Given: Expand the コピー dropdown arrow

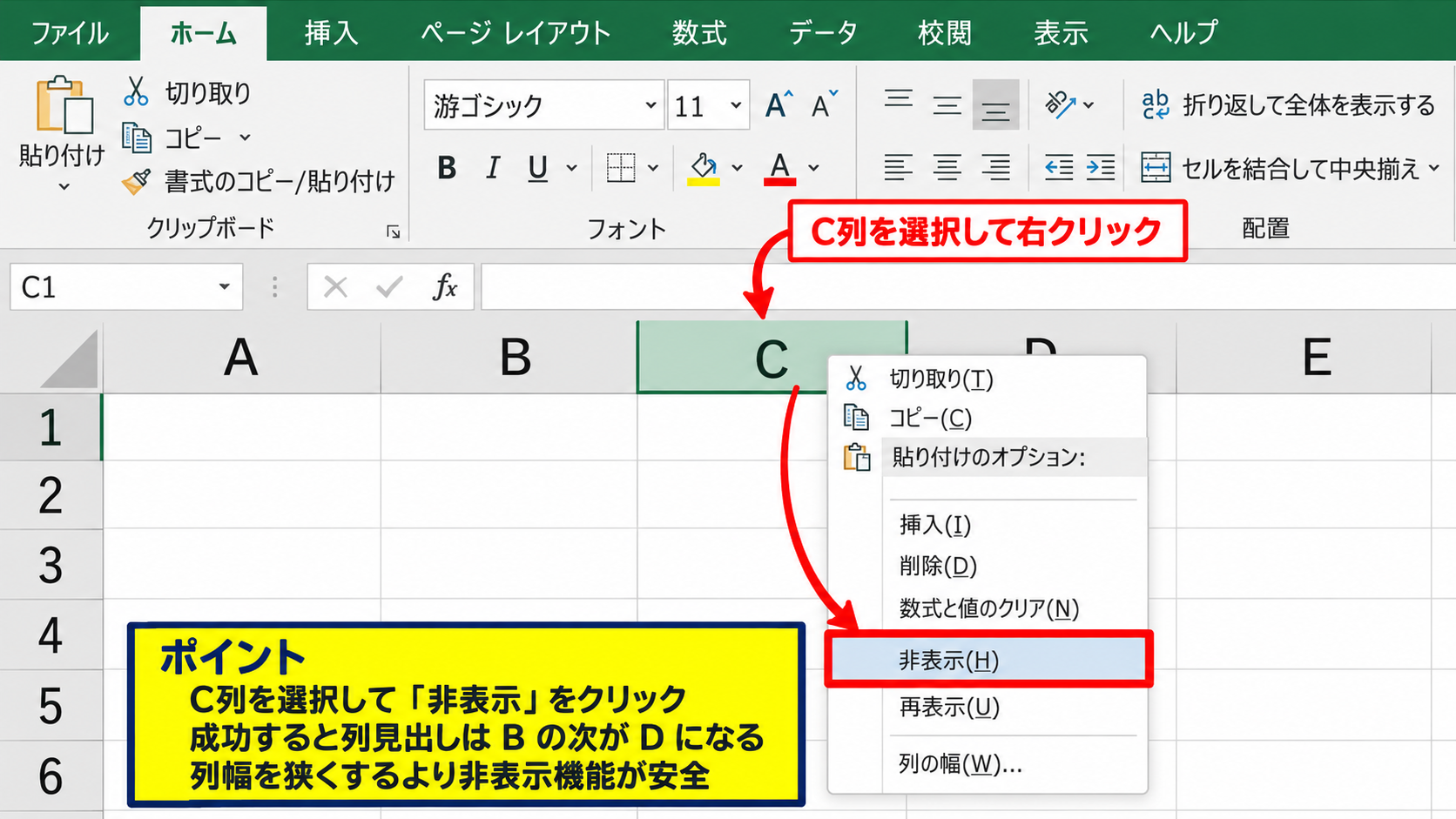Looking at the screenshot, I should pyautogui.click(x=246, y=138).
